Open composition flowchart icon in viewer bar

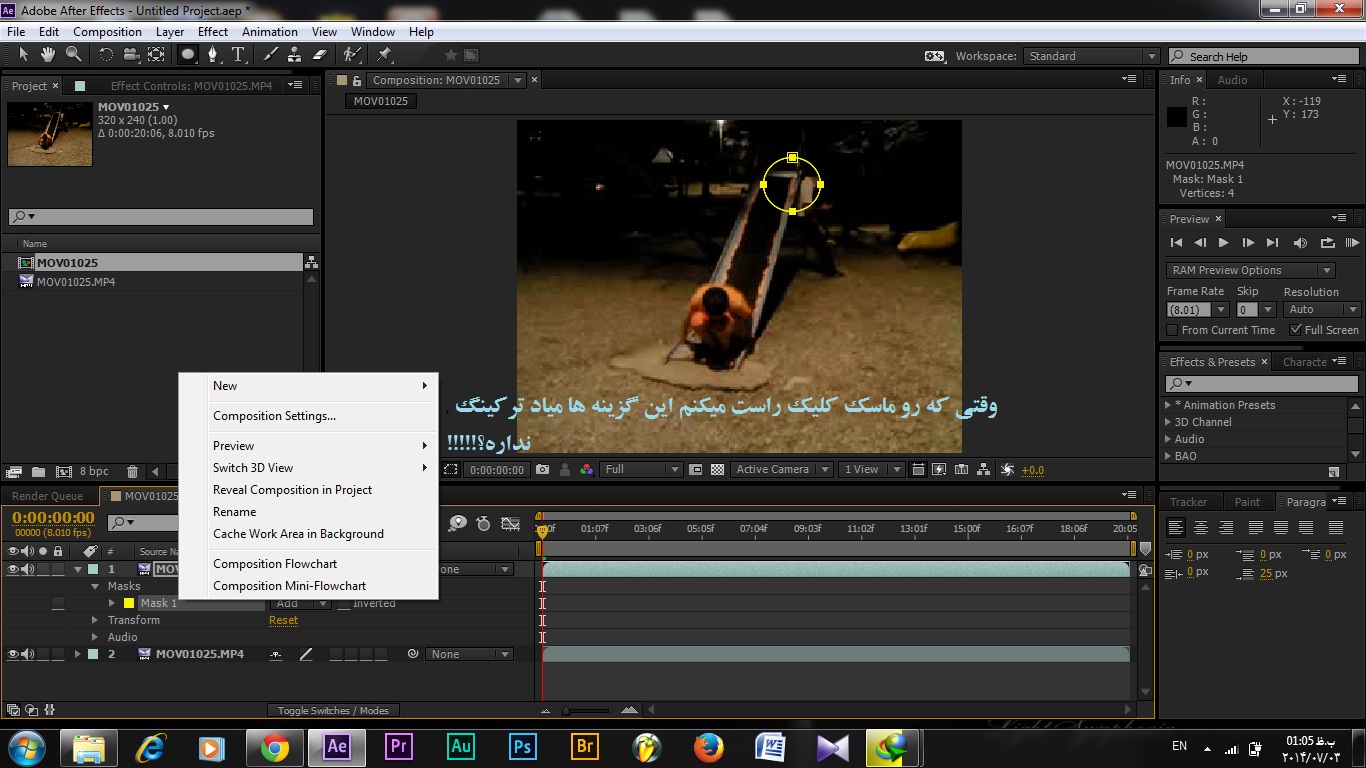[x=984, y=469]
